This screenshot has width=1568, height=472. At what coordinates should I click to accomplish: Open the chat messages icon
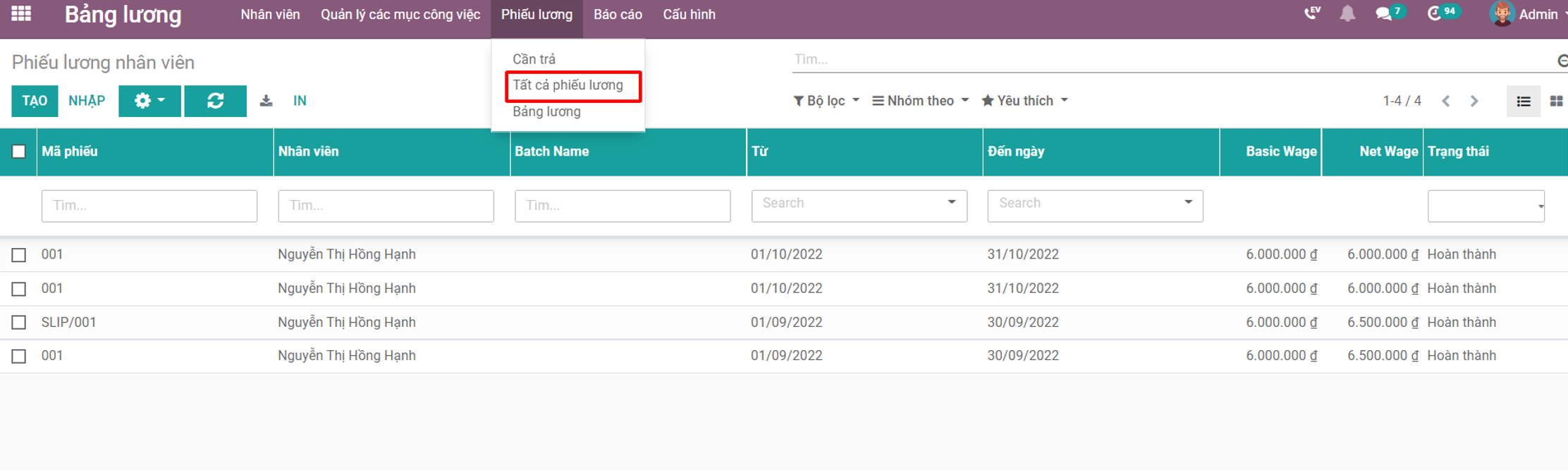click(1383, 13)
